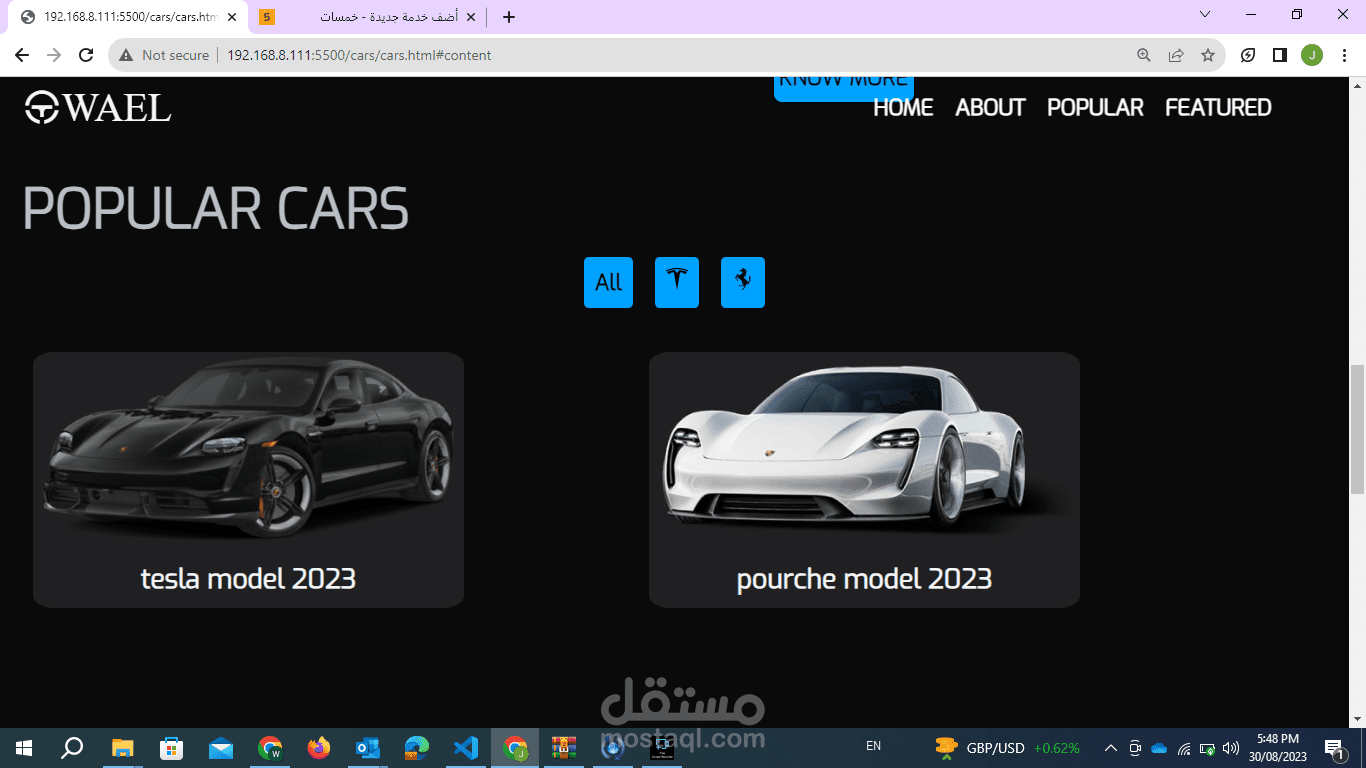Click the Not secure site info indicator
Image resolution: width=1366 pixels, height=768 pixels.
coord(164,55)
